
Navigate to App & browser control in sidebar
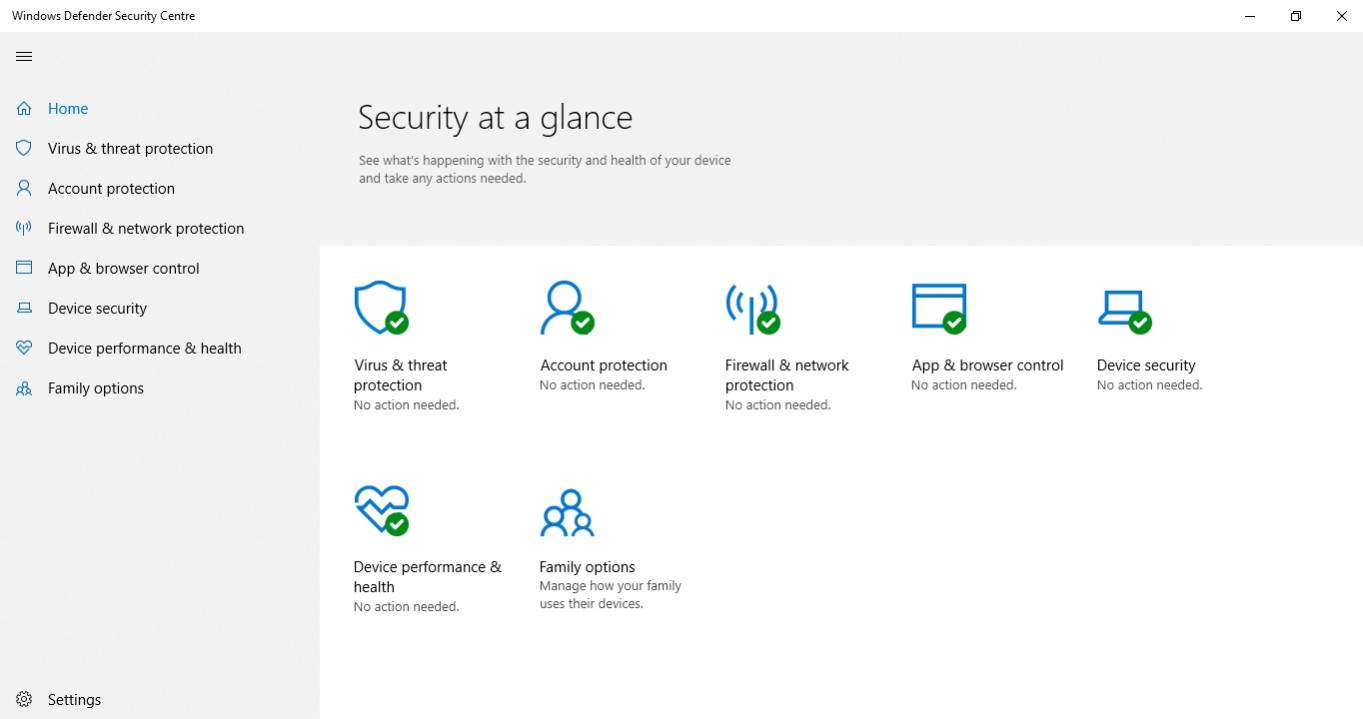pyautogui.click(x=123, y=268)
